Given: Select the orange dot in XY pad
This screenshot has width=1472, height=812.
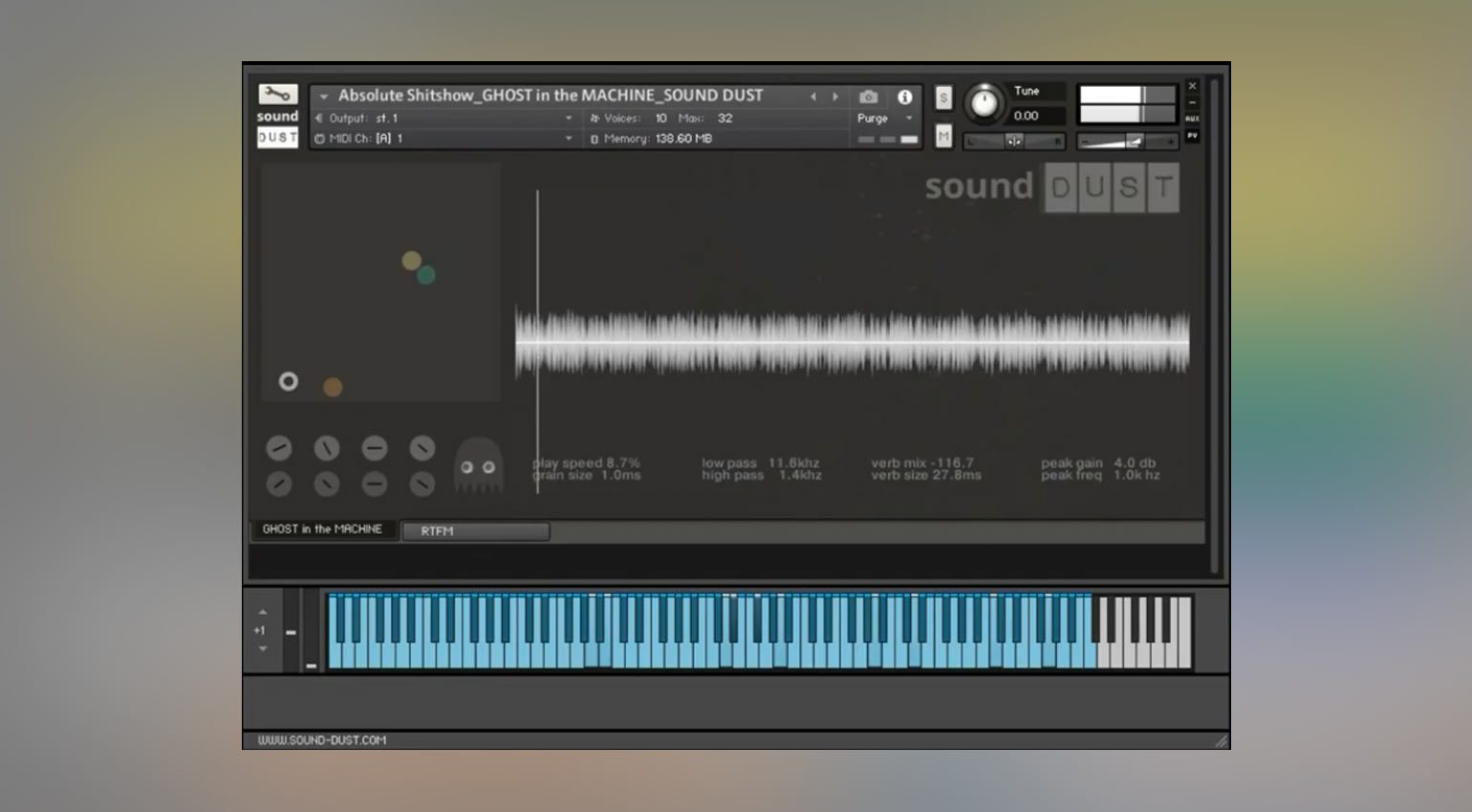Looking at the screenshot, I should coord(333,387).
